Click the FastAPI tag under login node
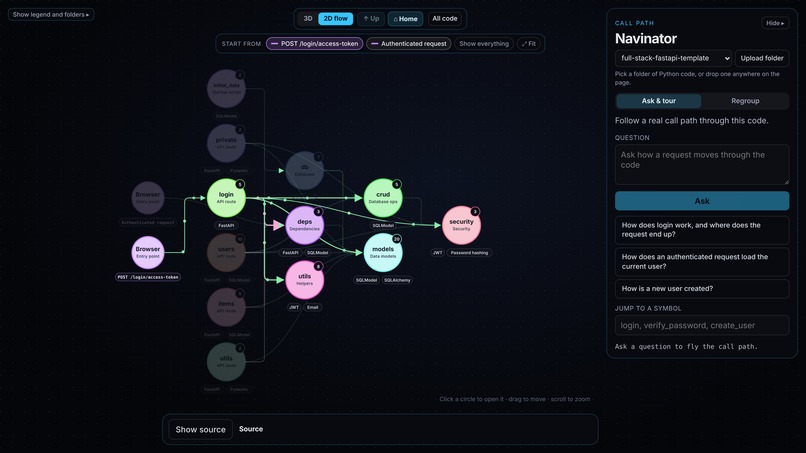This screenshot has width=806, height=453. click(226, 225)
